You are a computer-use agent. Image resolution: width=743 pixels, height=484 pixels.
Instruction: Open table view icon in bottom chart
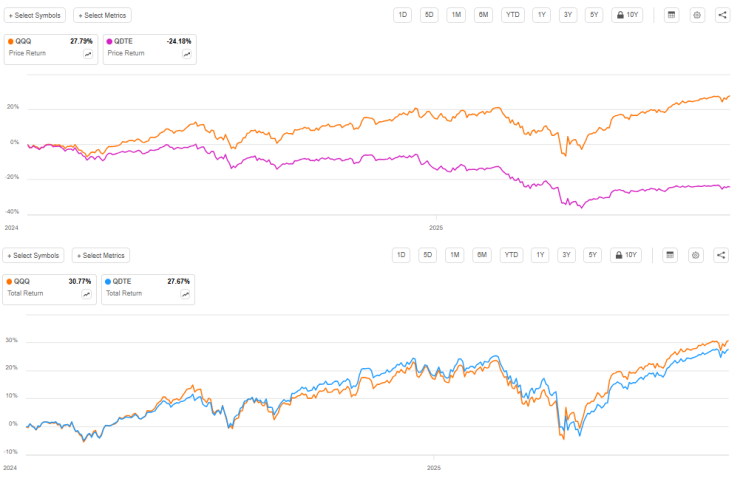[670, 255]
